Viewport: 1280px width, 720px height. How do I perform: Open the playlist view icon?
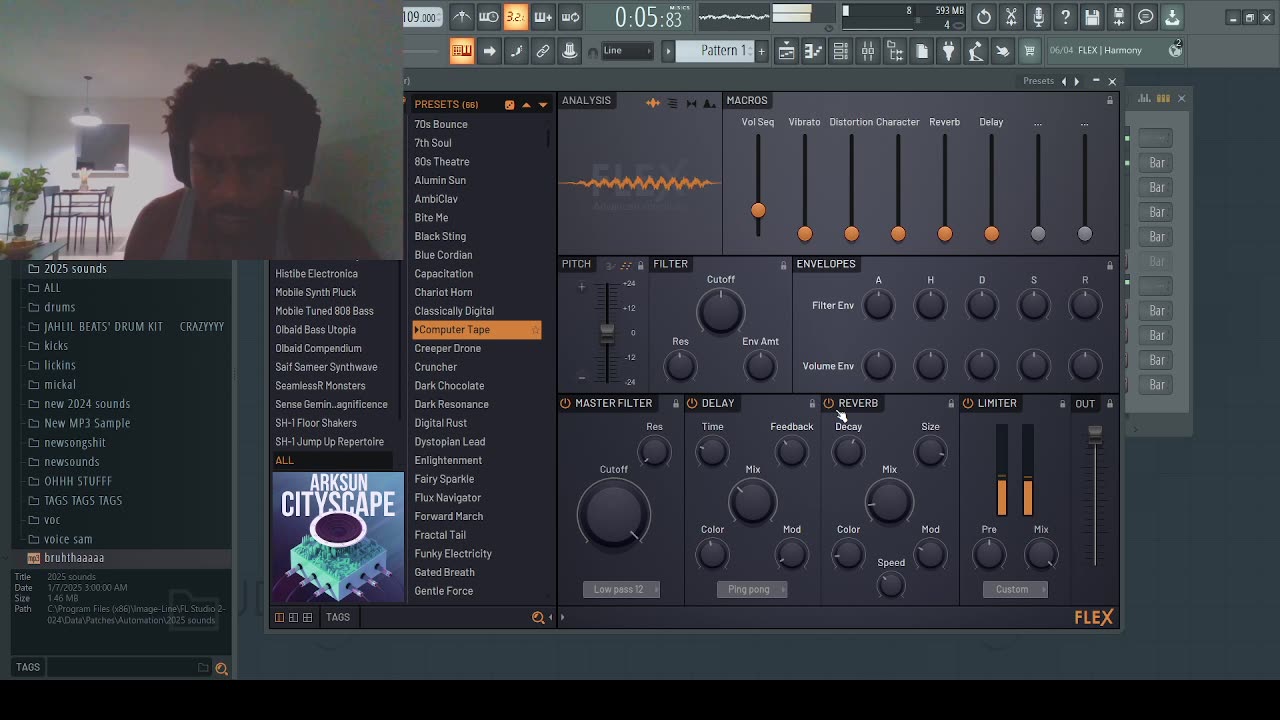787,51
